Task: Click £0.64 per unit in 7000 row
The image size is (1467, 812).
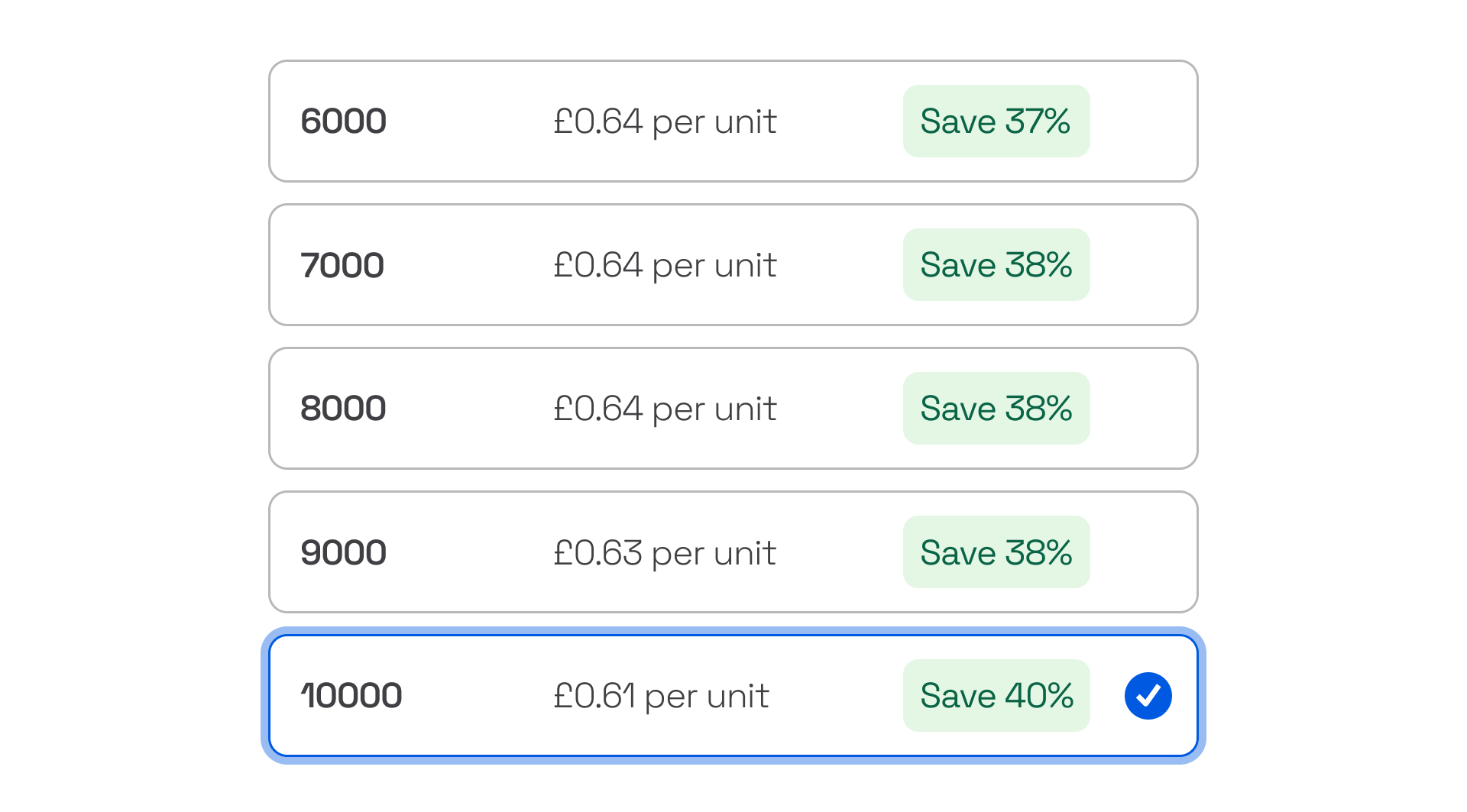Action: point(664,265)
